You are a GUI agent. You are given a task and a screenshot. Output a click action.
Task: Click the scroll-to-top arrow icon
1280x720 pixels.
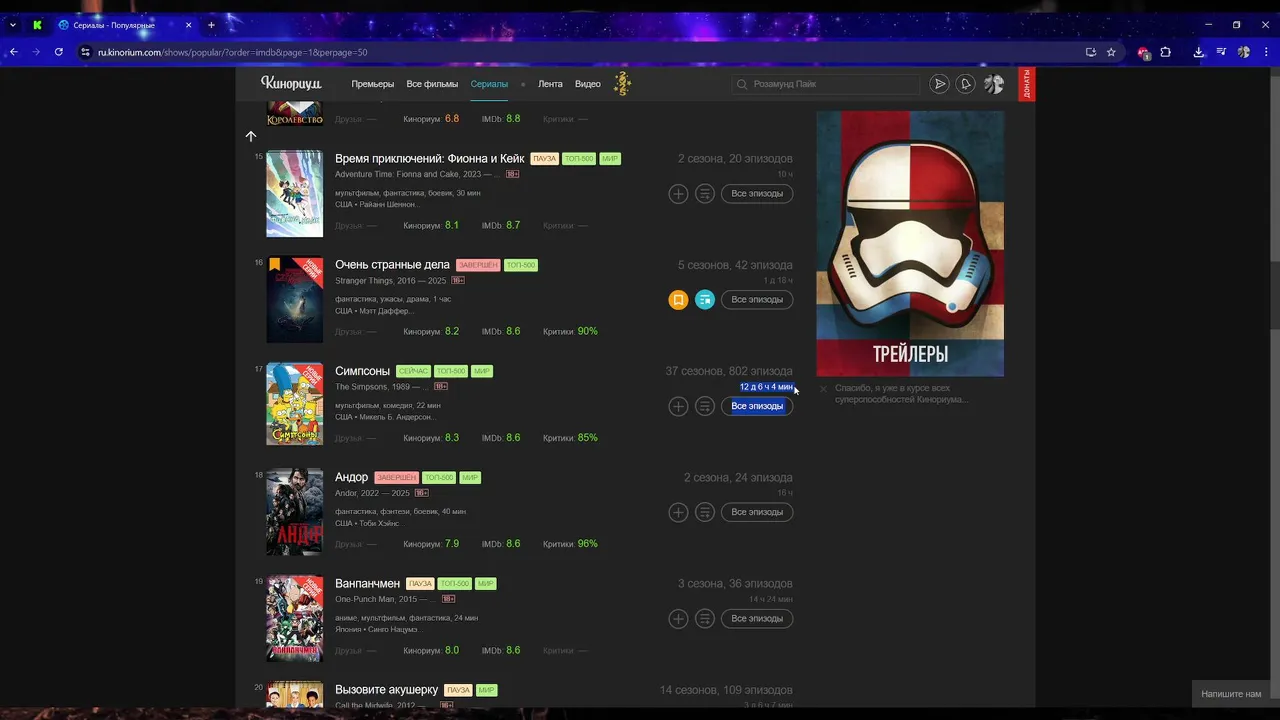coord(251,136)
